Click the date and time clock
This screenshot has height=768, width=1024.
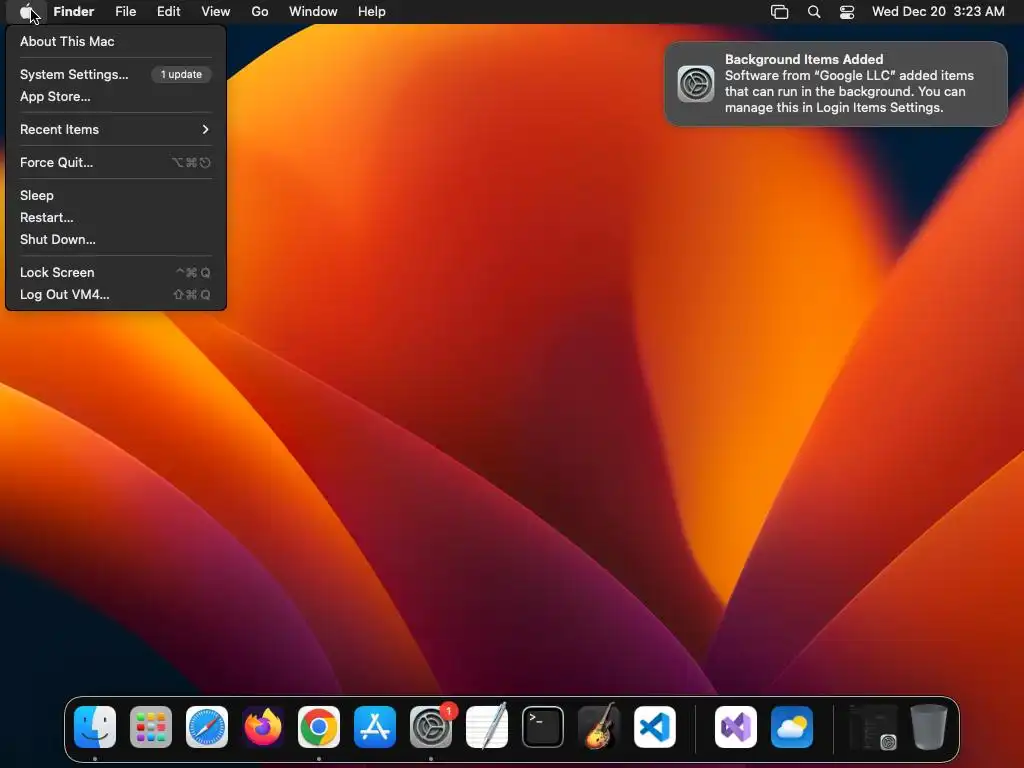click(x=938, y=12)
